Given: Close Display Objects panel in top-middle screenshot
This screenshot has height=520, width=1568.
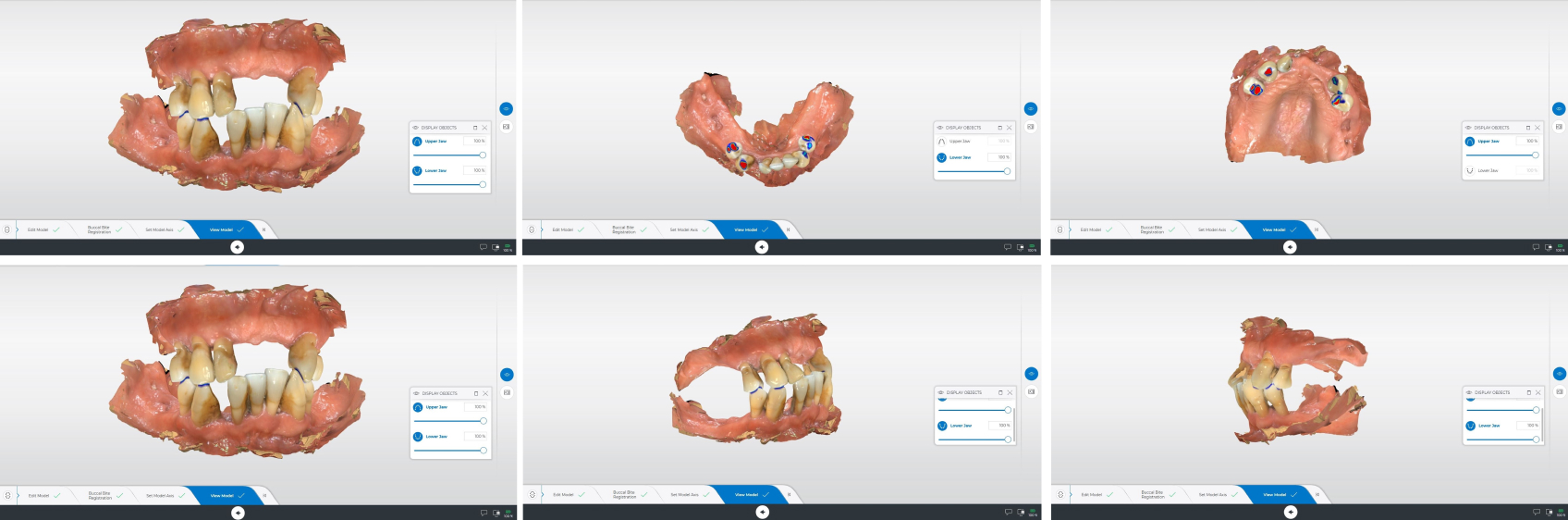Looking at the screenshot, I should tap(1009, 128).
